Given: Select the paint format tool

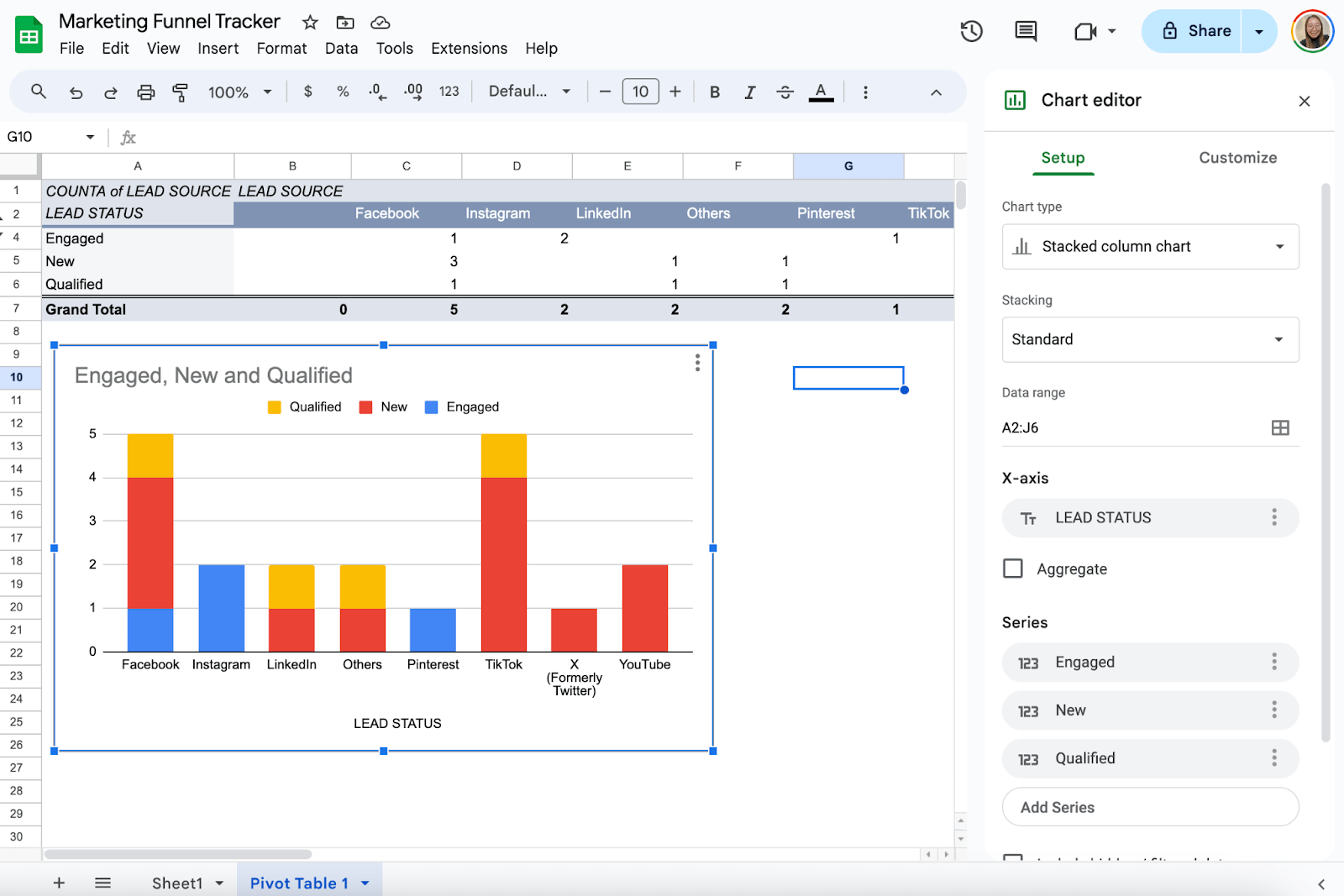Looking at the screenshot, I should [x=180, y=92].
